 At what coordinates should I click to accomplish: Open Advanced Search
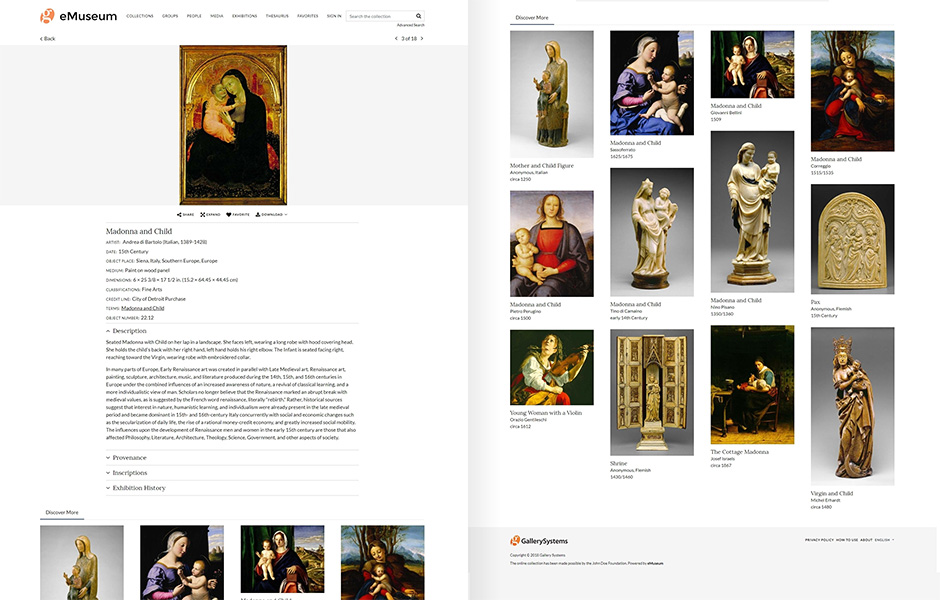(411, 25)
